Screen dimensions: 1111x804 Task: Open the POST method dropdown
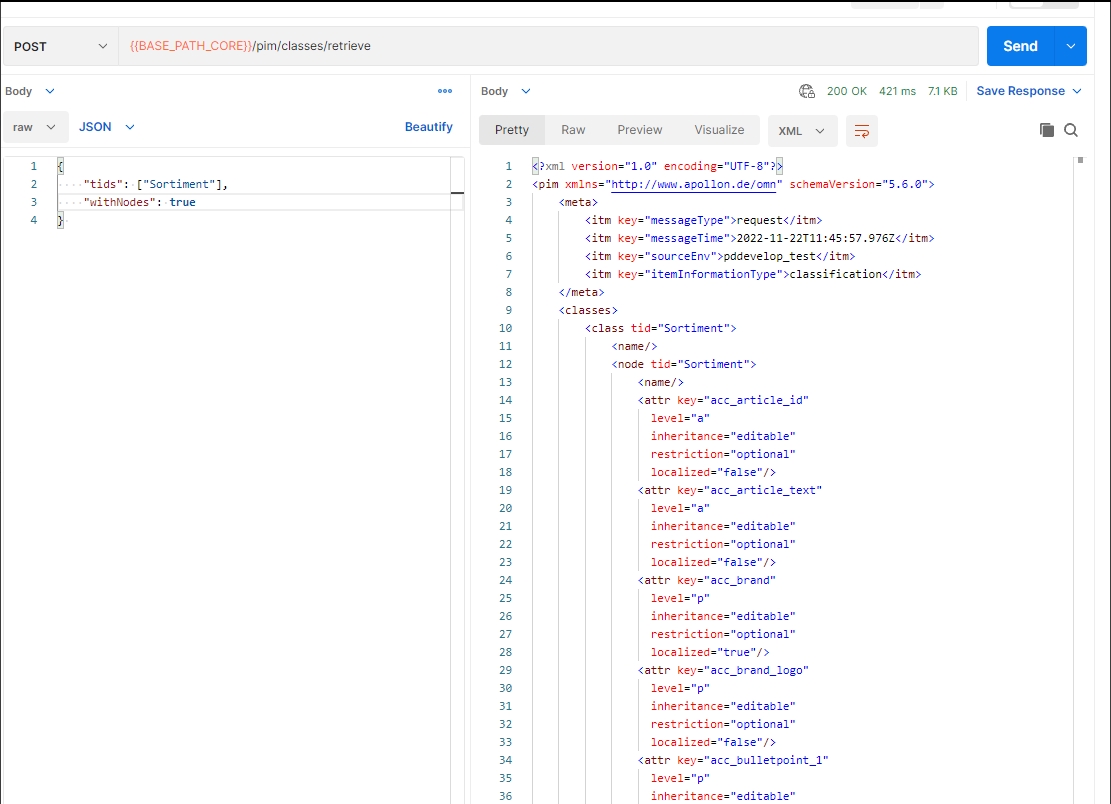60,46
